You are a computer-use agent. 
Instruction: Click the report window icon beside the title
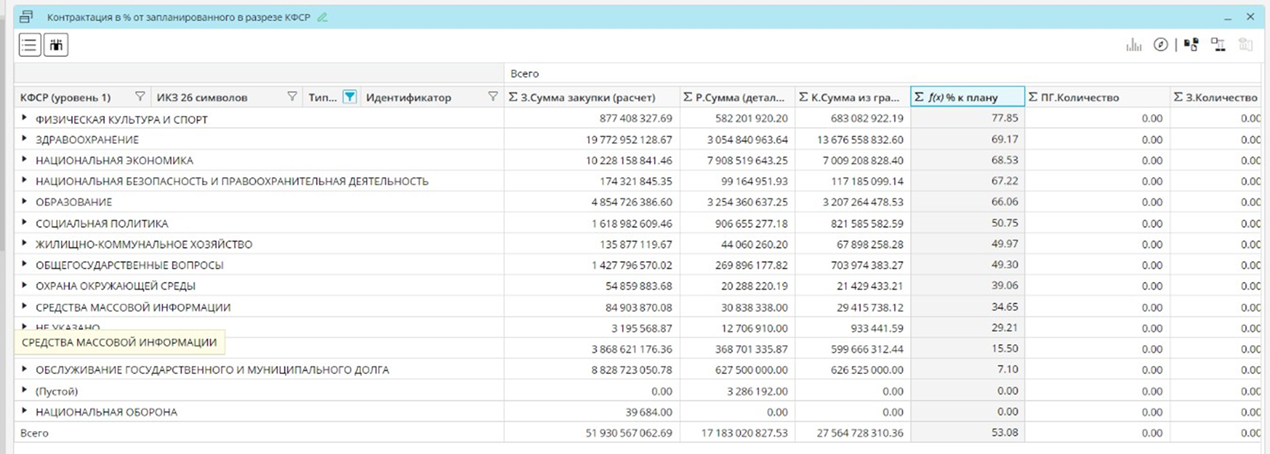(x=27, y=18)
